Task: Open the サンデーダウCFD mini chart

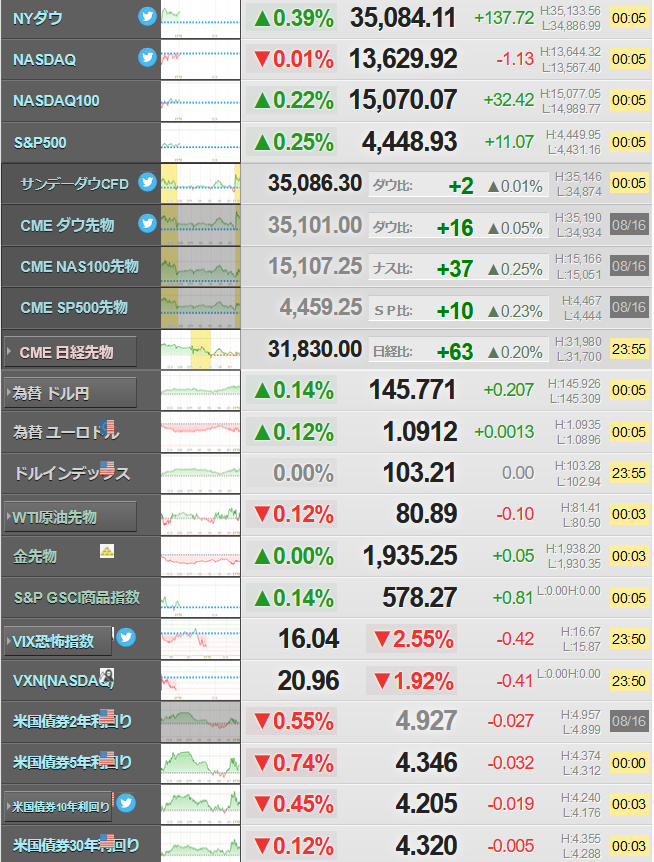Action: tap(201, 184)
